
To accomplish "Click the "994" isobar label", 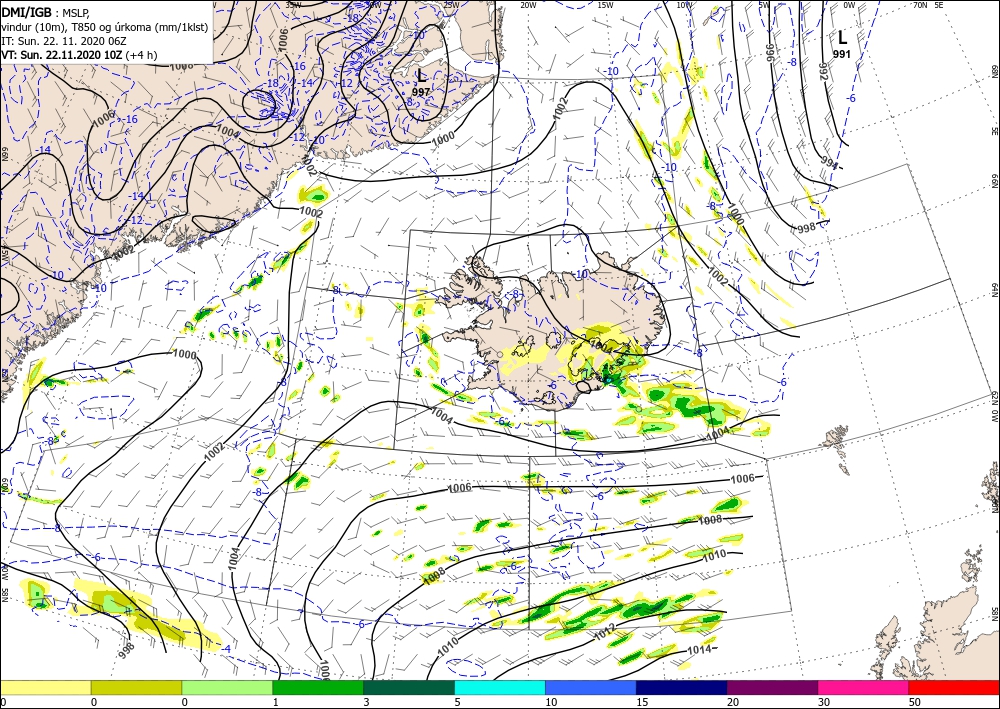I will pyautogui.click(x=827, y=163).
